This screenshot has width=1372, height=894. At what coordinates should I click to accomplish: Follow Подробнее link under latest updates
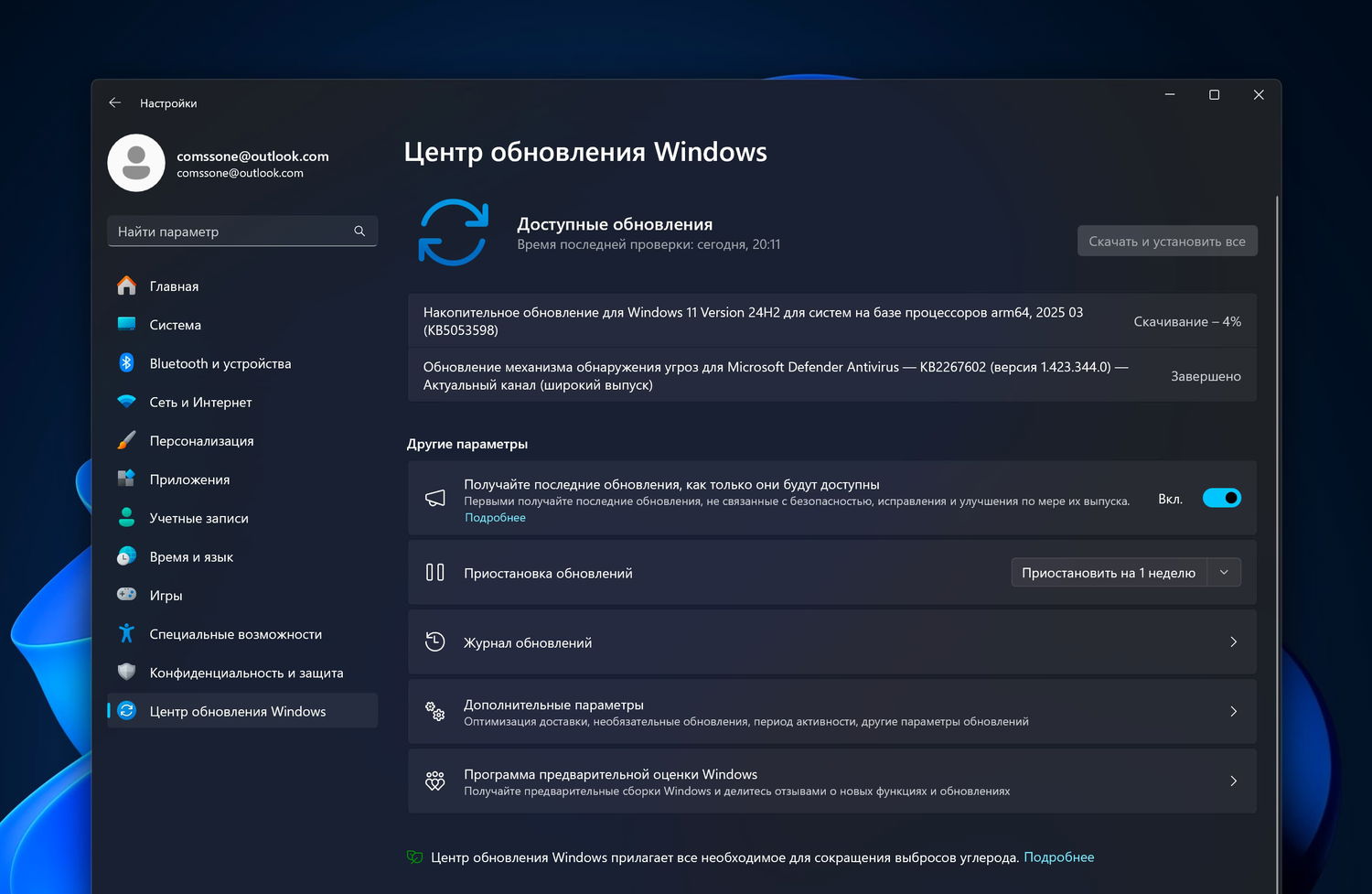click(495, 518)
